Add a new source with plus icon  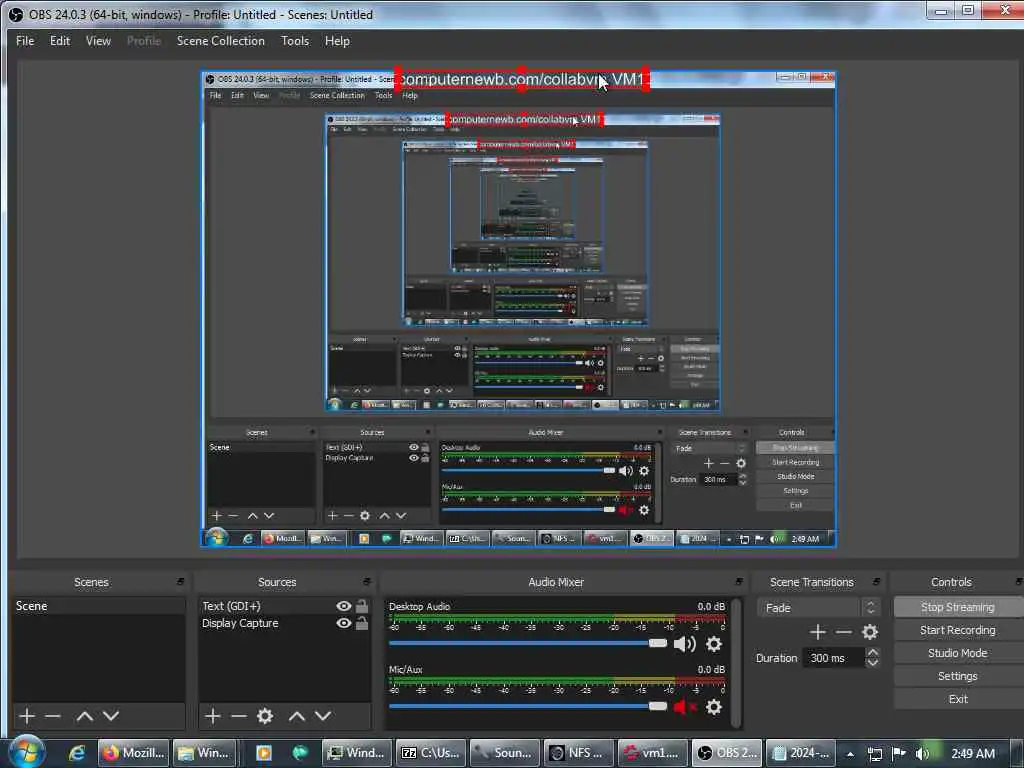212,716
